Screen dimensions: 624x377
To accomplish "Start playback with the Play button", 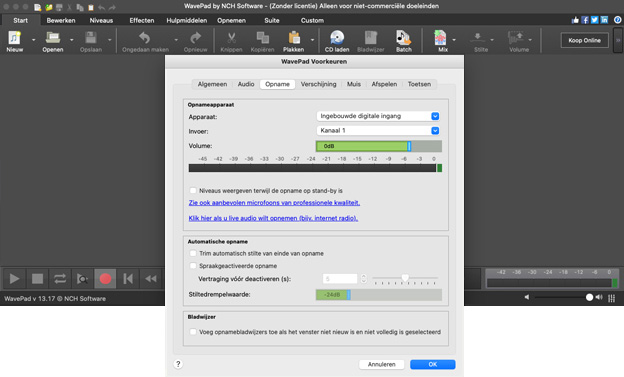I will click(x=14, y=279).
